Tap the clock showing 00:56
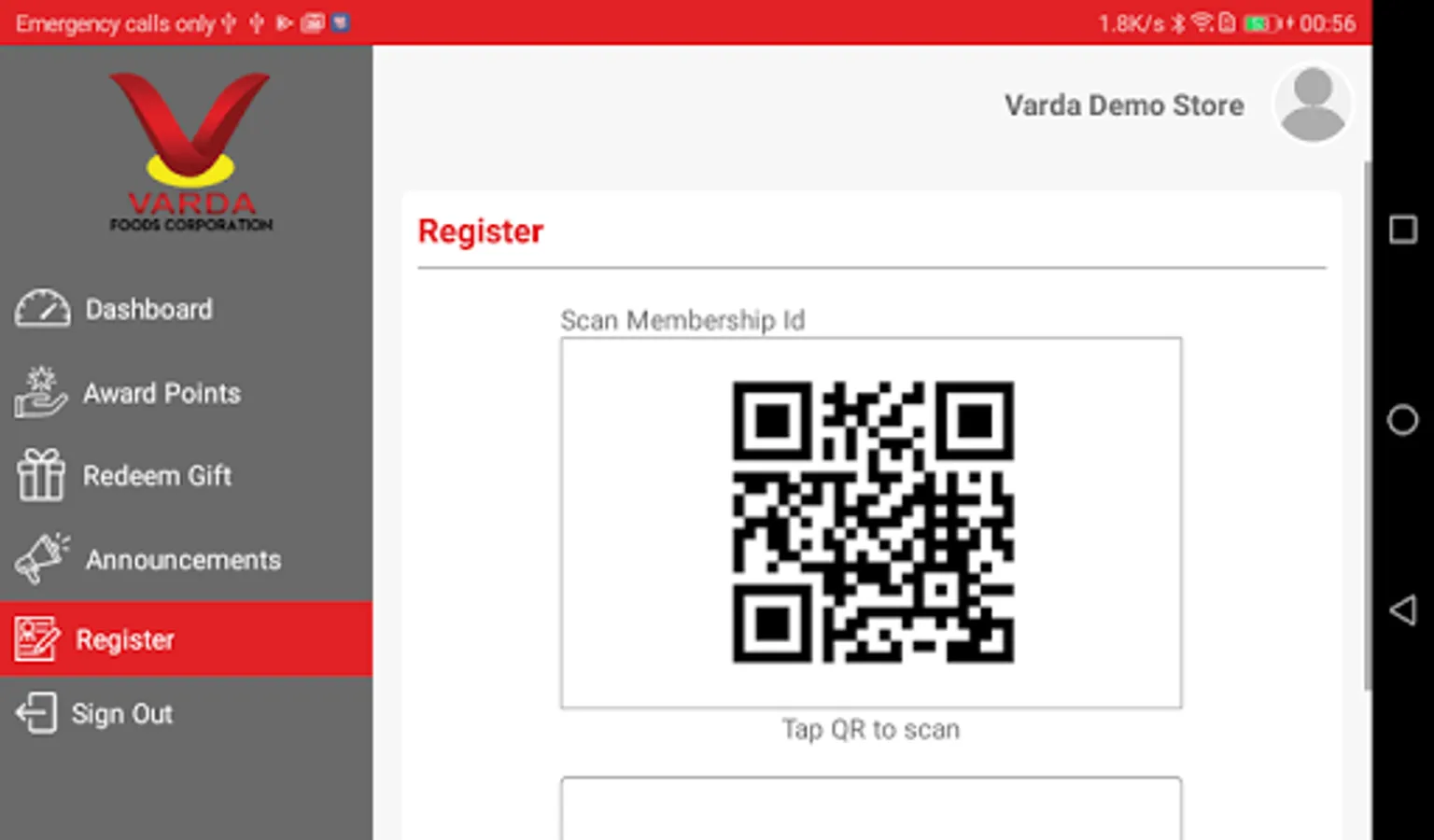This screenshot has height=840, width=1434. tap(1328, 23)
